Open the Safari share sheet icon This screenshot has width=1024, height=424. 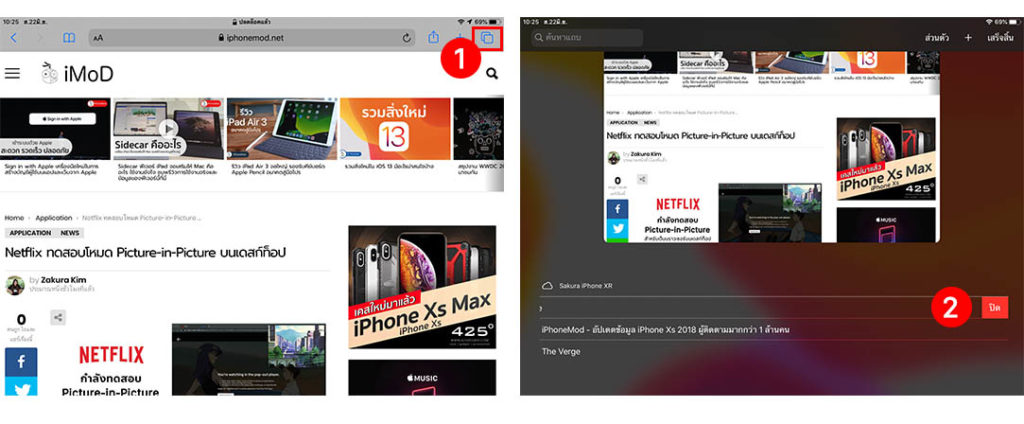(434, 37)
